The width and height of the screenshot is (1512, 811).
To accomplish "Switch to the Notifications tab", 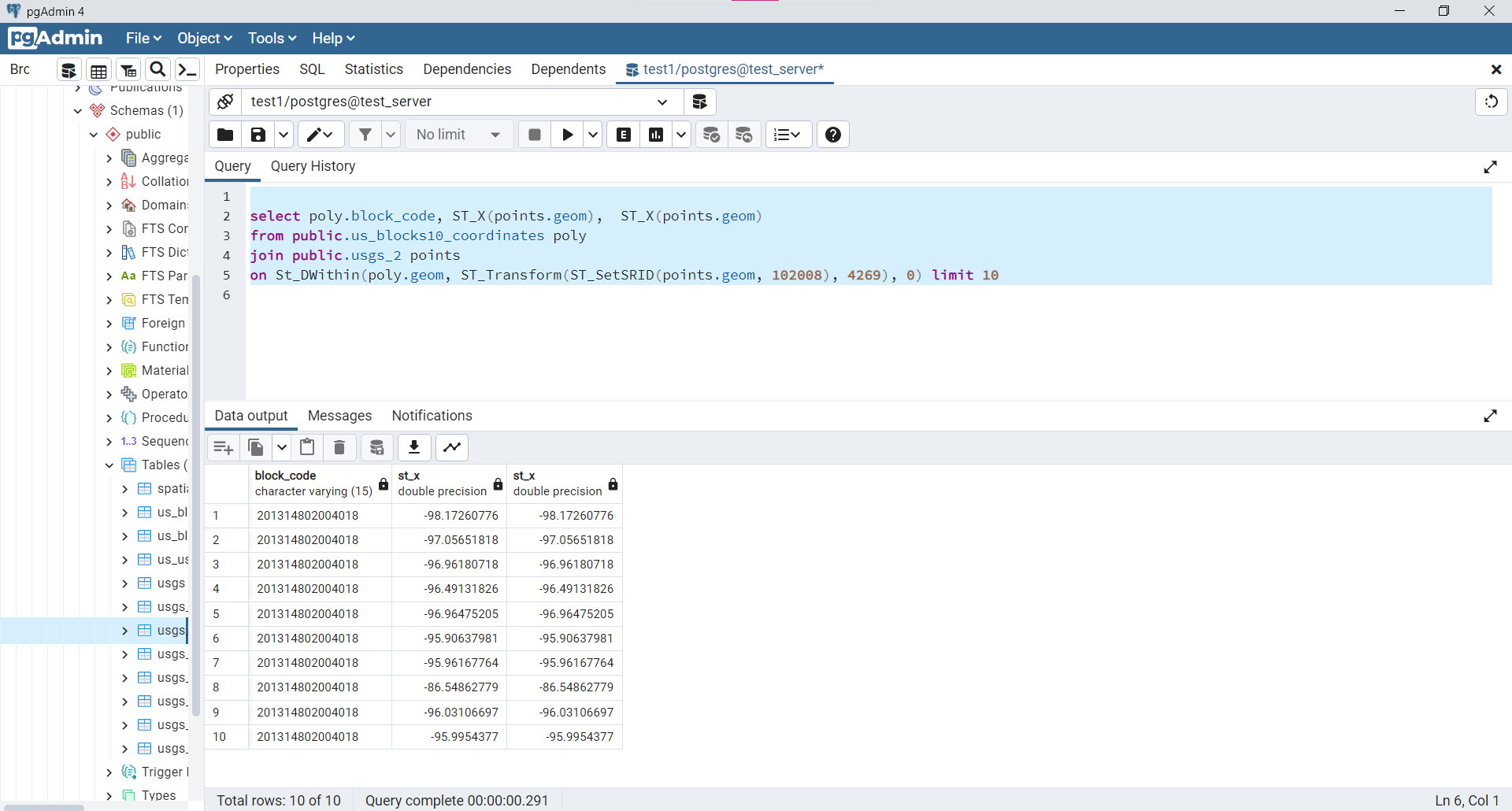I will (432, 416).
